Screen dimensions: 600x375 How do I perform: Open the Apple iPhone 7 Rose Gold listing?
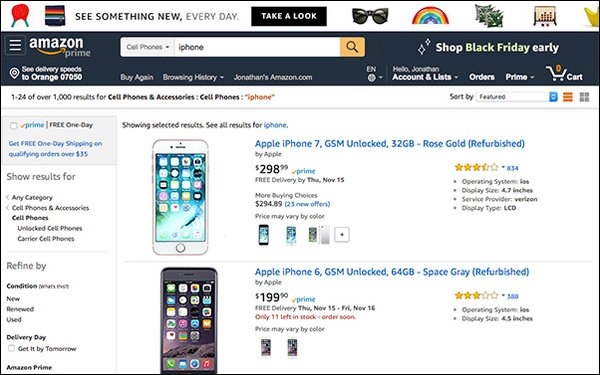click(390, 143)
